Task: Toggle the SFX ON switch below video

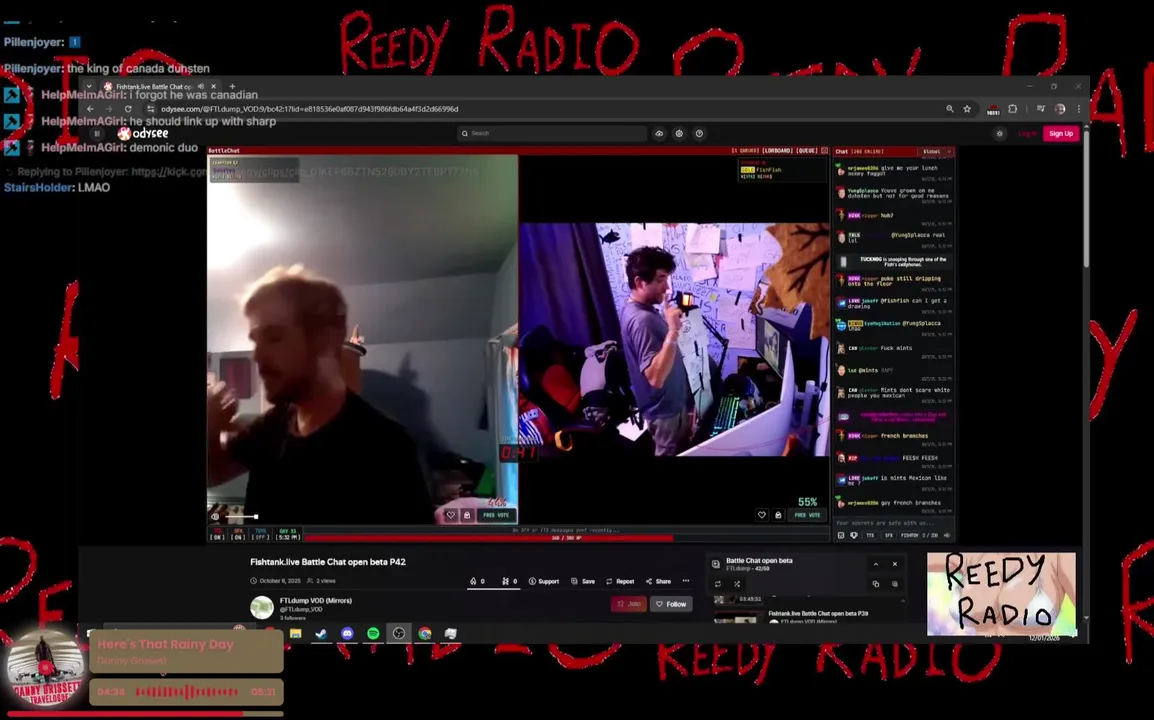Action: (238, 534)
